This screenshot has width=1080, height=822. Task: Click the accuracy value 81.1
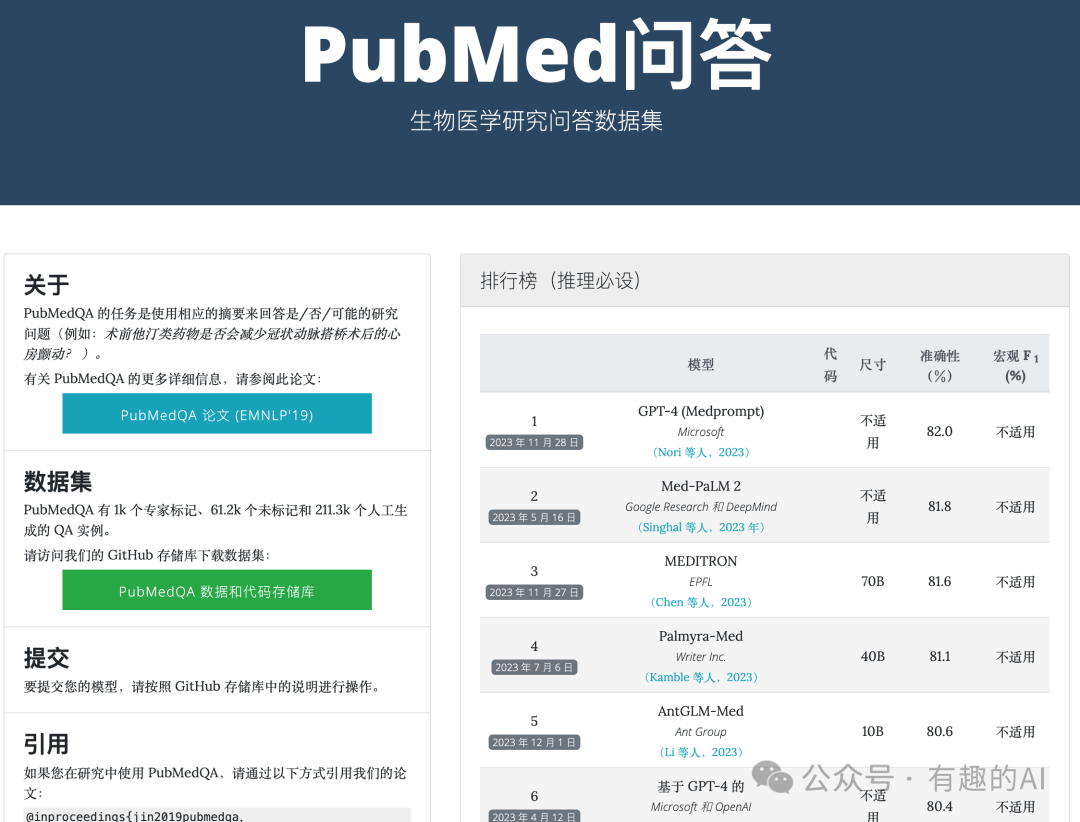pos(939,657)
